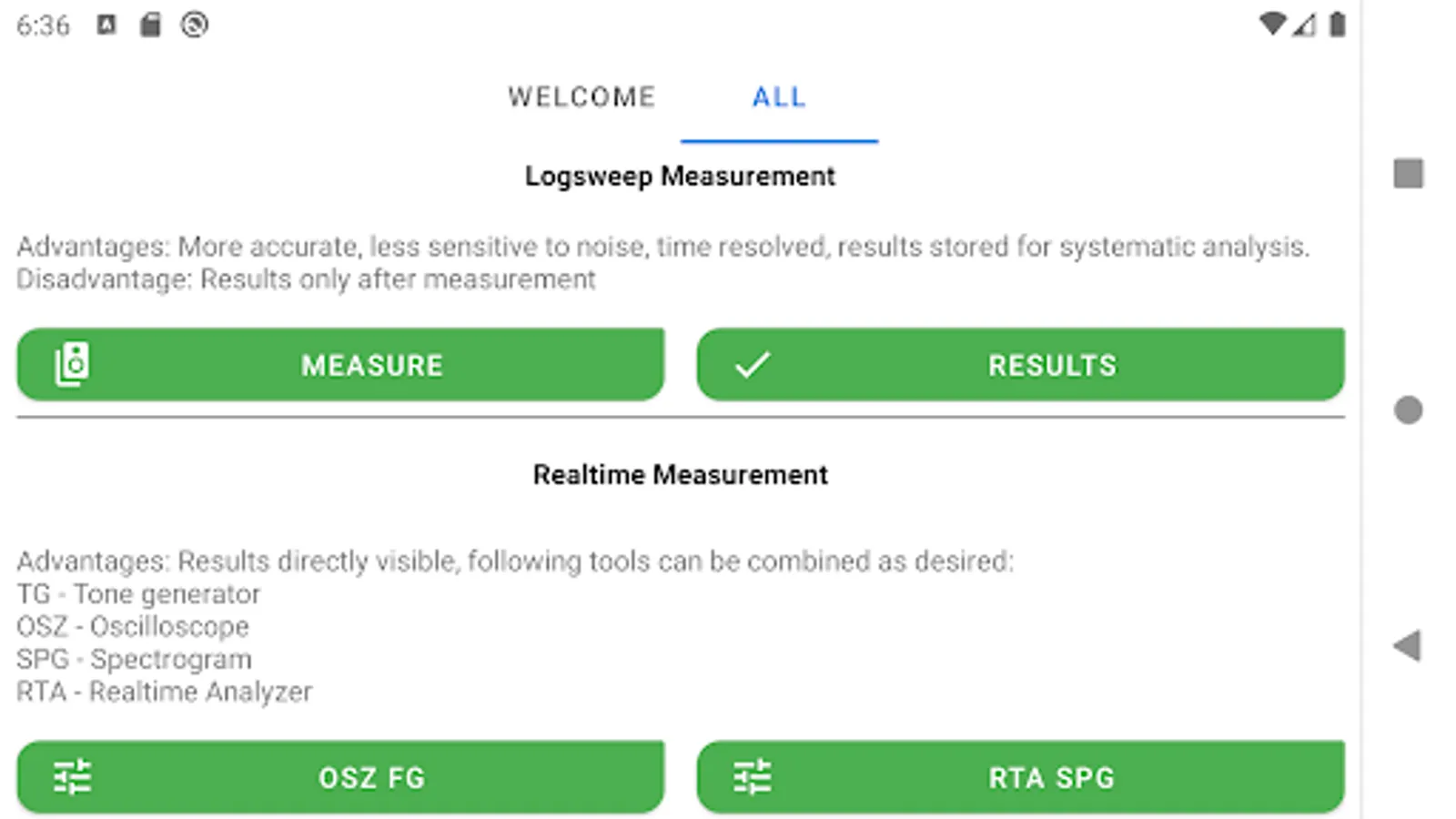Tap the checkmark icon on the RESULTS button
Screen dimensions: 1456x819
point(753,365)
